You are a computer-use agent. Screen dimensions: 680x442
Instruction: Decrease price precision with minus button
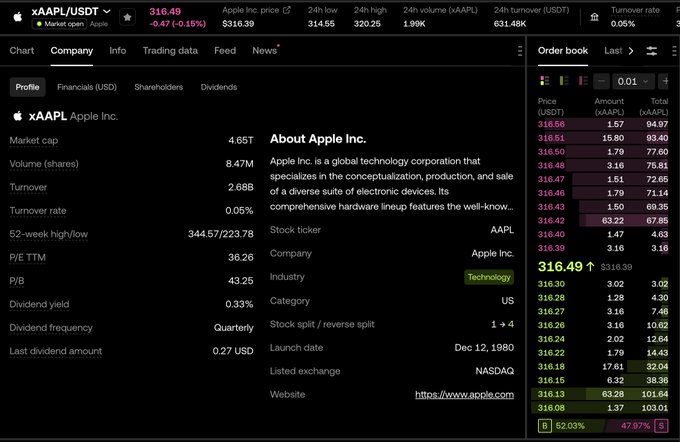[602, 81]
